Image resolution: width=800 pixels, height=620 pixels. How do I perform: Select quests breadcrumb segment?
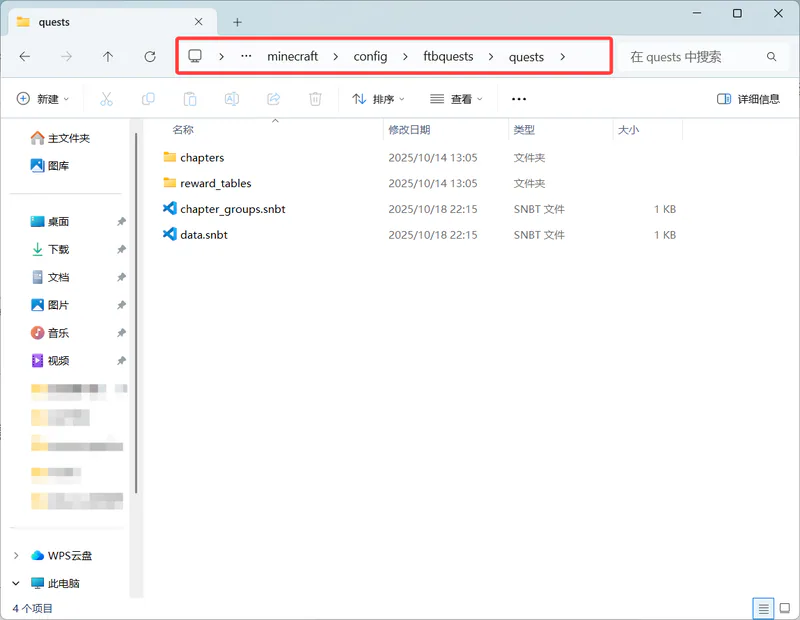click(x=526, y=57)
